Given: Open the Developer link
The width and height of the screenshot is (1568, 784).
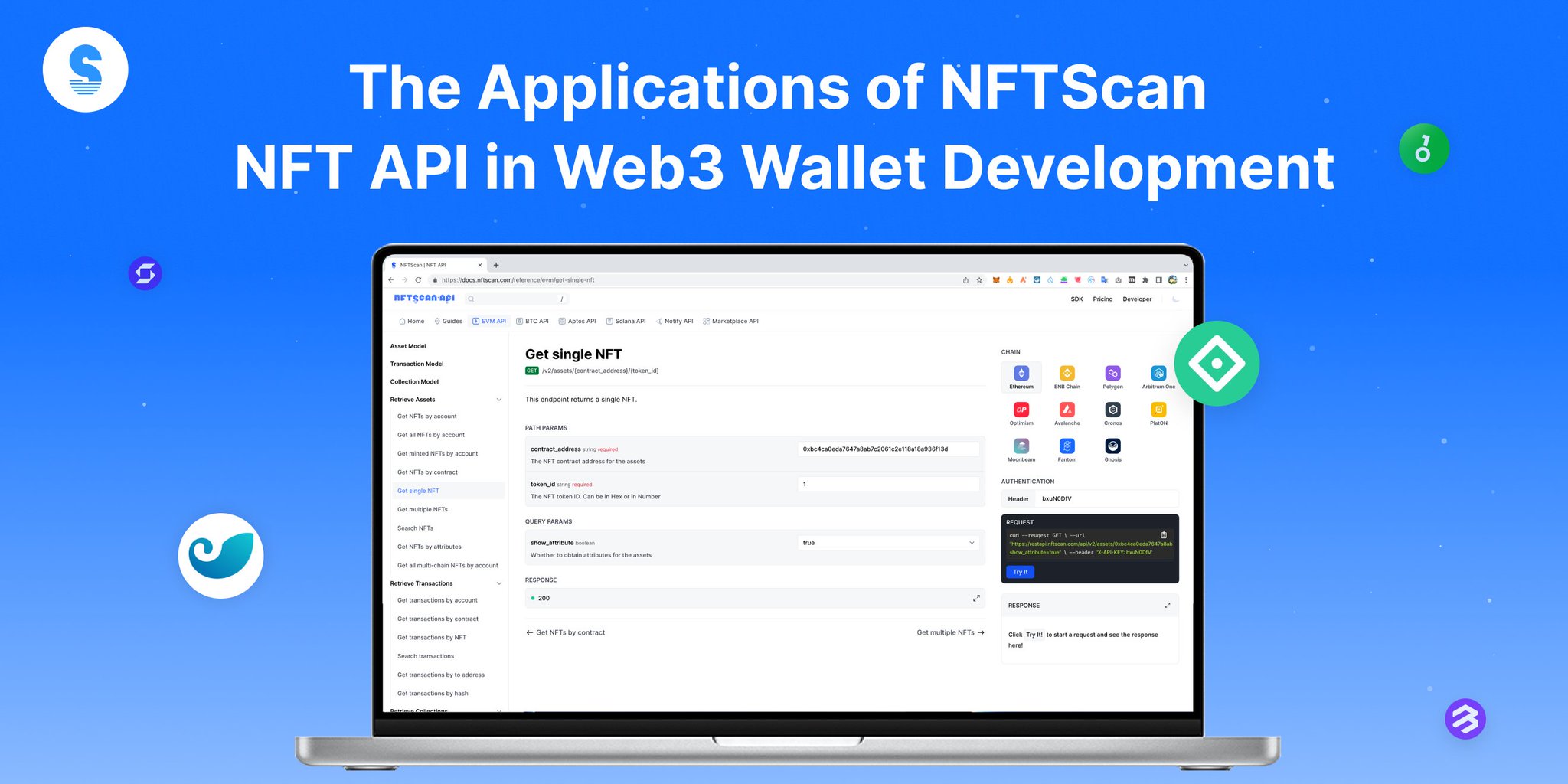Looking at the screenshot, I should [x=1137, y=299].
